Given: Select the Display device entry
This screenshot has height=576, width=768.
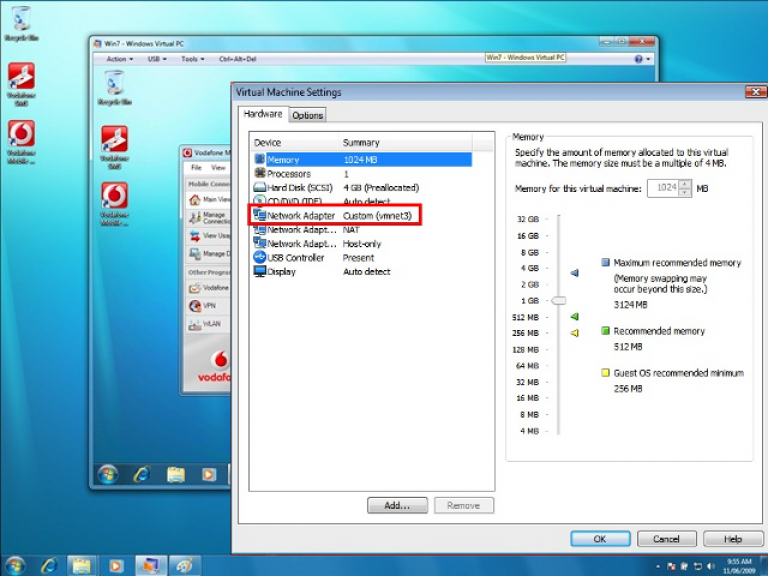Looking at the screenshot, I should (281, 271).
